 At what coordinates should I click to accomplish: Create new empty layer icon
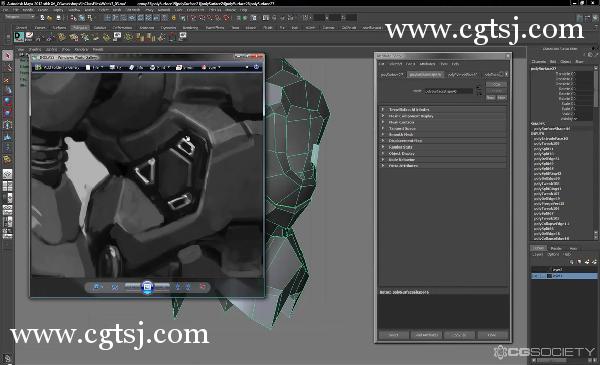(x=587, y=262)
